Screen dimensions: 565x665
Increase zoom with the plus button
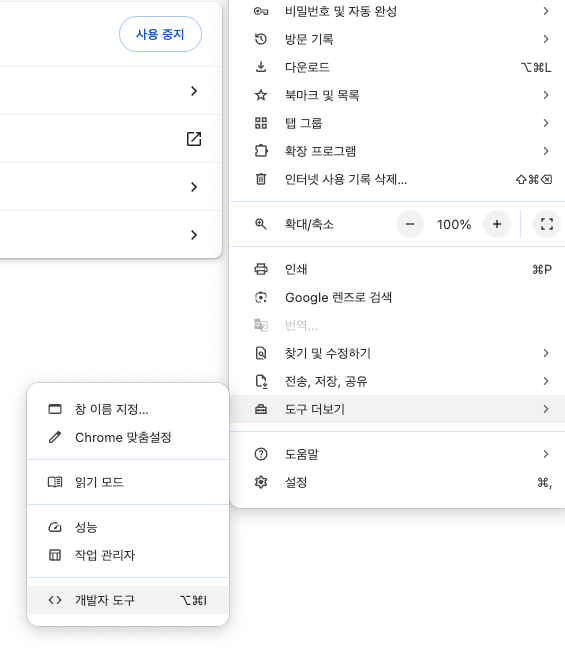point(497,224)
